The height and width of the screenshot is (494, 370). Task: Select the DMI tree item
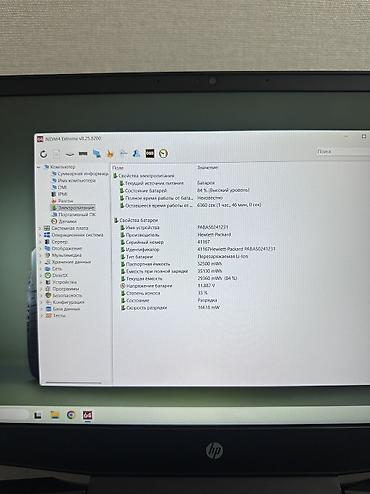click(x=59, y=187)
